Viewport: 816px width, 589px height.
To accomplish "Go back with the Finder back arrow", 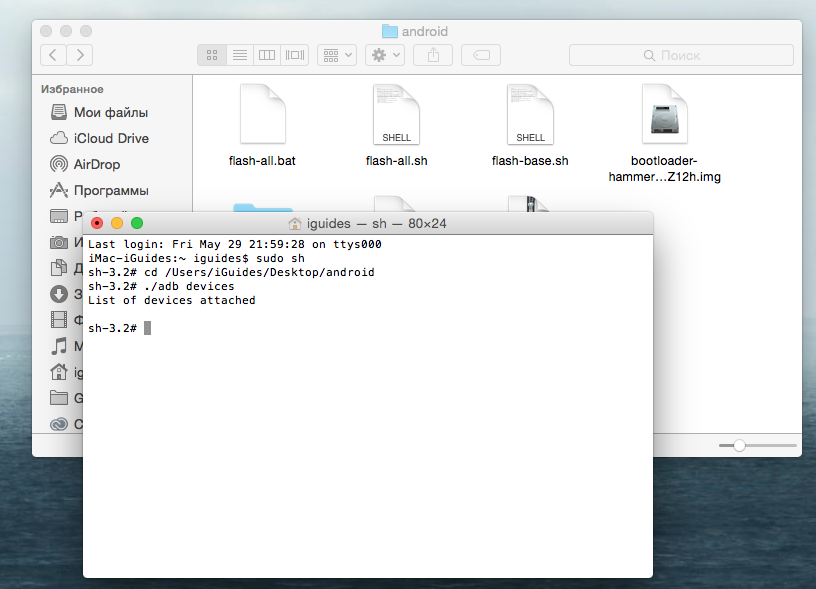I will [x=53, y=55].
